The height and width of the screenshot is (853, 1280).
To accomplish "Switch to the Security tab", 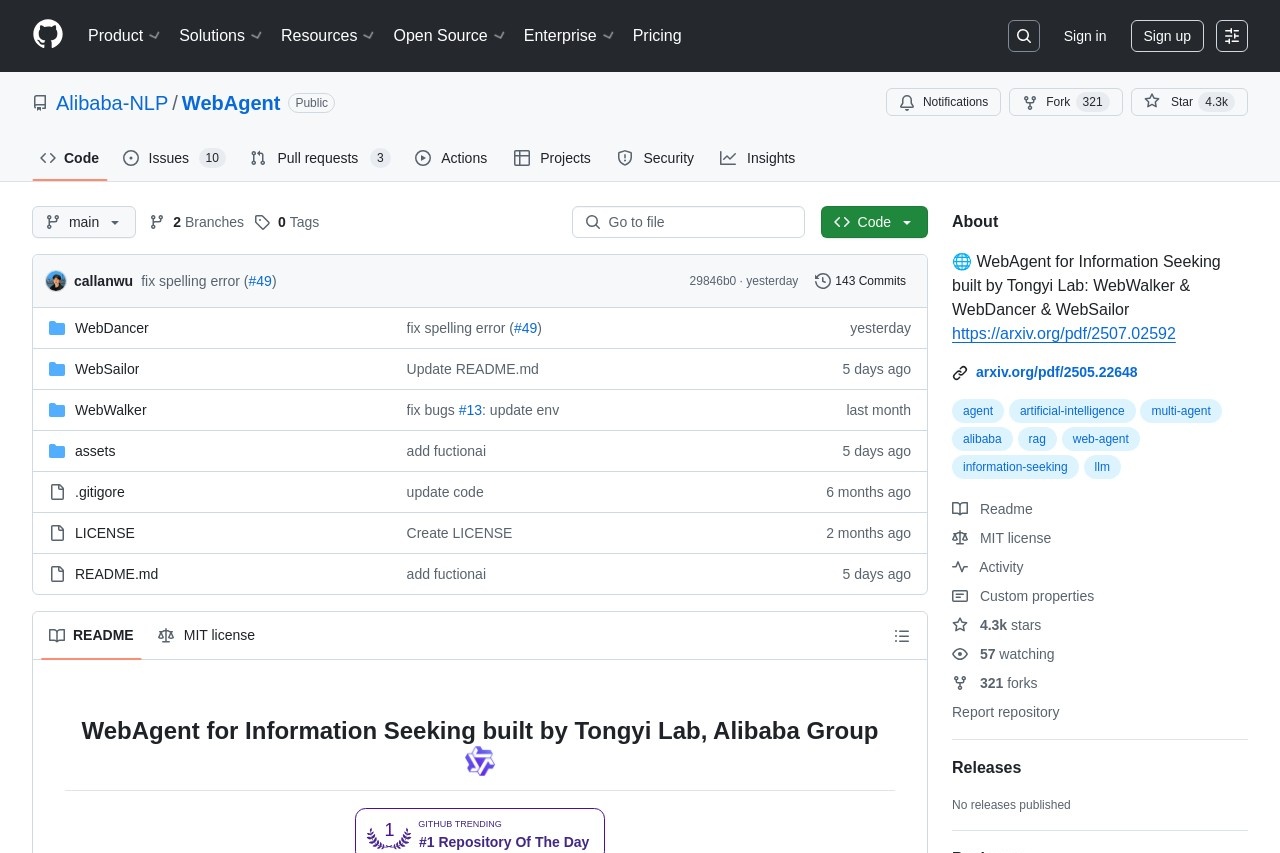I will [x=656, y=158].
